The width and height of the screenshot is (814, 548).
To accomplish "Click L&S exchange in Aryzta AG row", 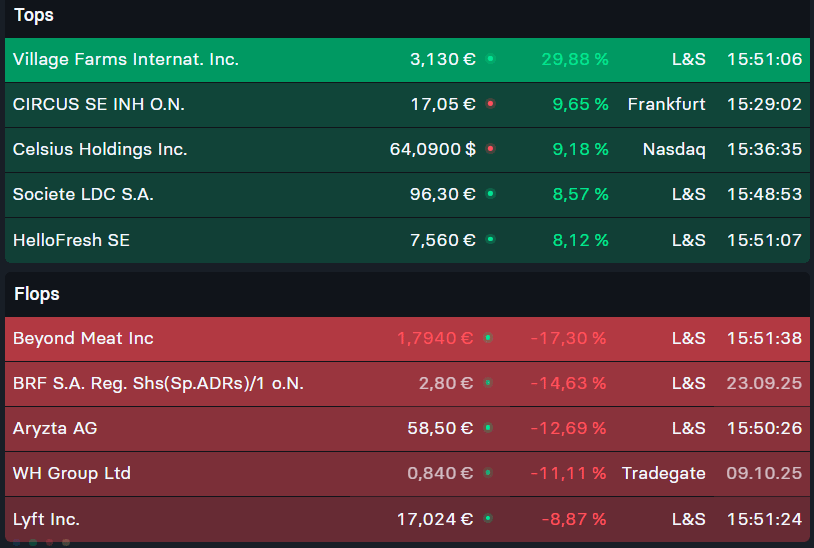I will coord(689,429).
